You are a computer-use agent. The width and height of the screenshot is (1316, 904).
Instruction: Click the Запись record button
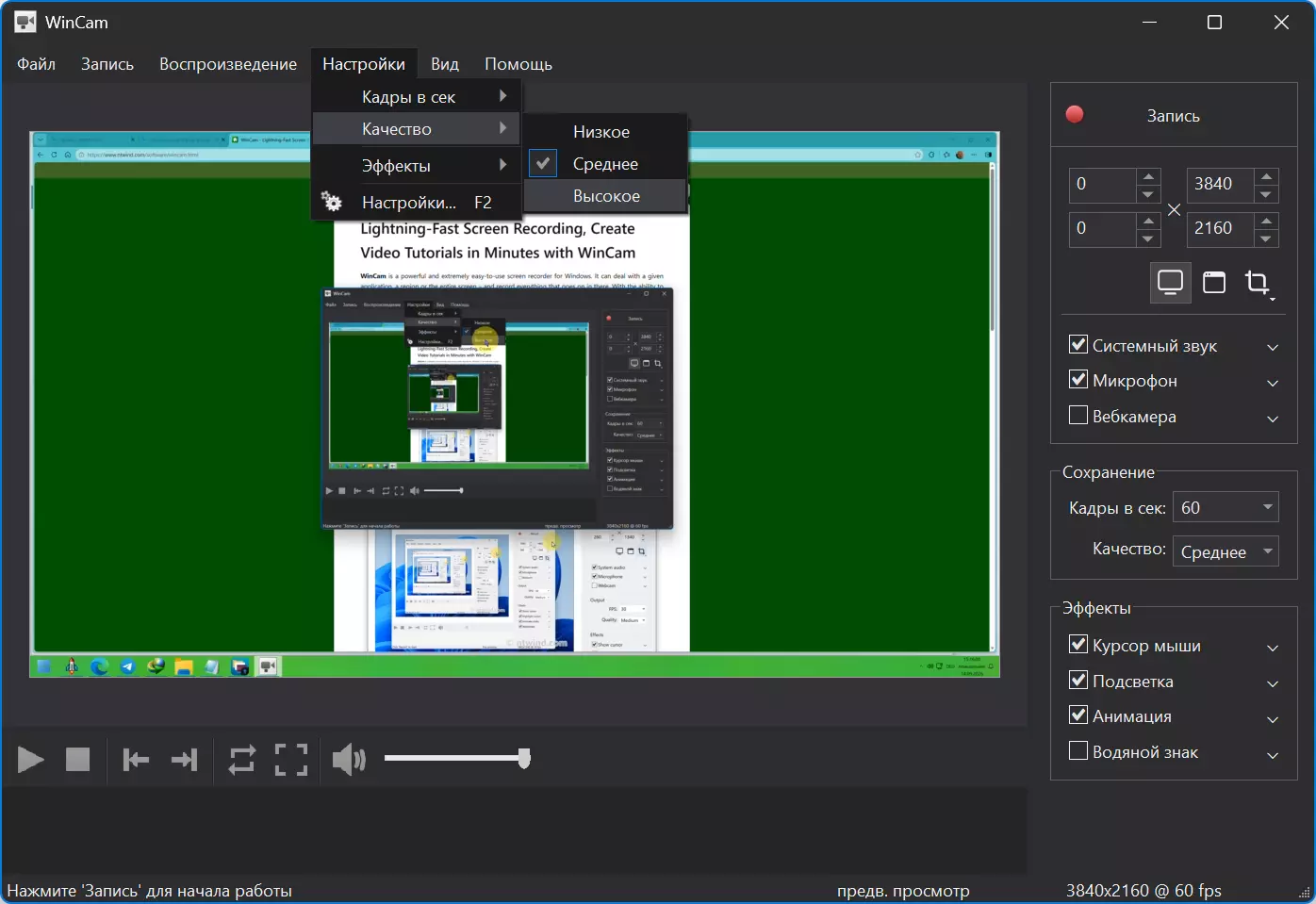(1174, 115)
